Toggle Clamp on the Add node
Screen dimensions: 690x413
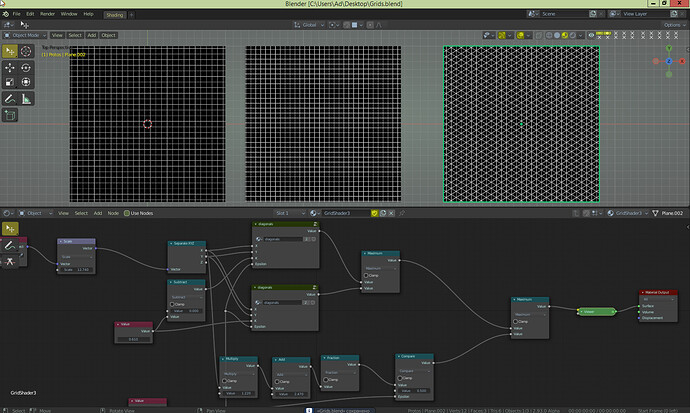(x=277, y=382)
